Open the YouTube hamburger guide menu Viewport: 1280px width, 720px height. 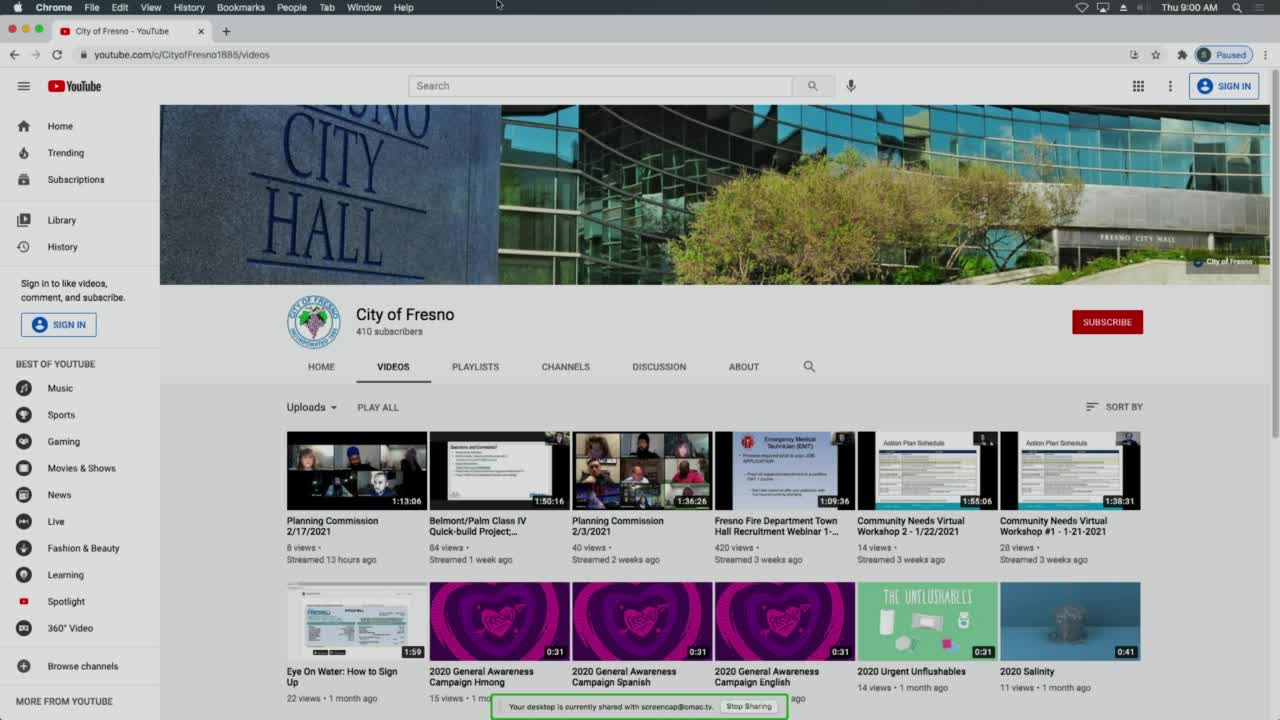click(23, 86)
